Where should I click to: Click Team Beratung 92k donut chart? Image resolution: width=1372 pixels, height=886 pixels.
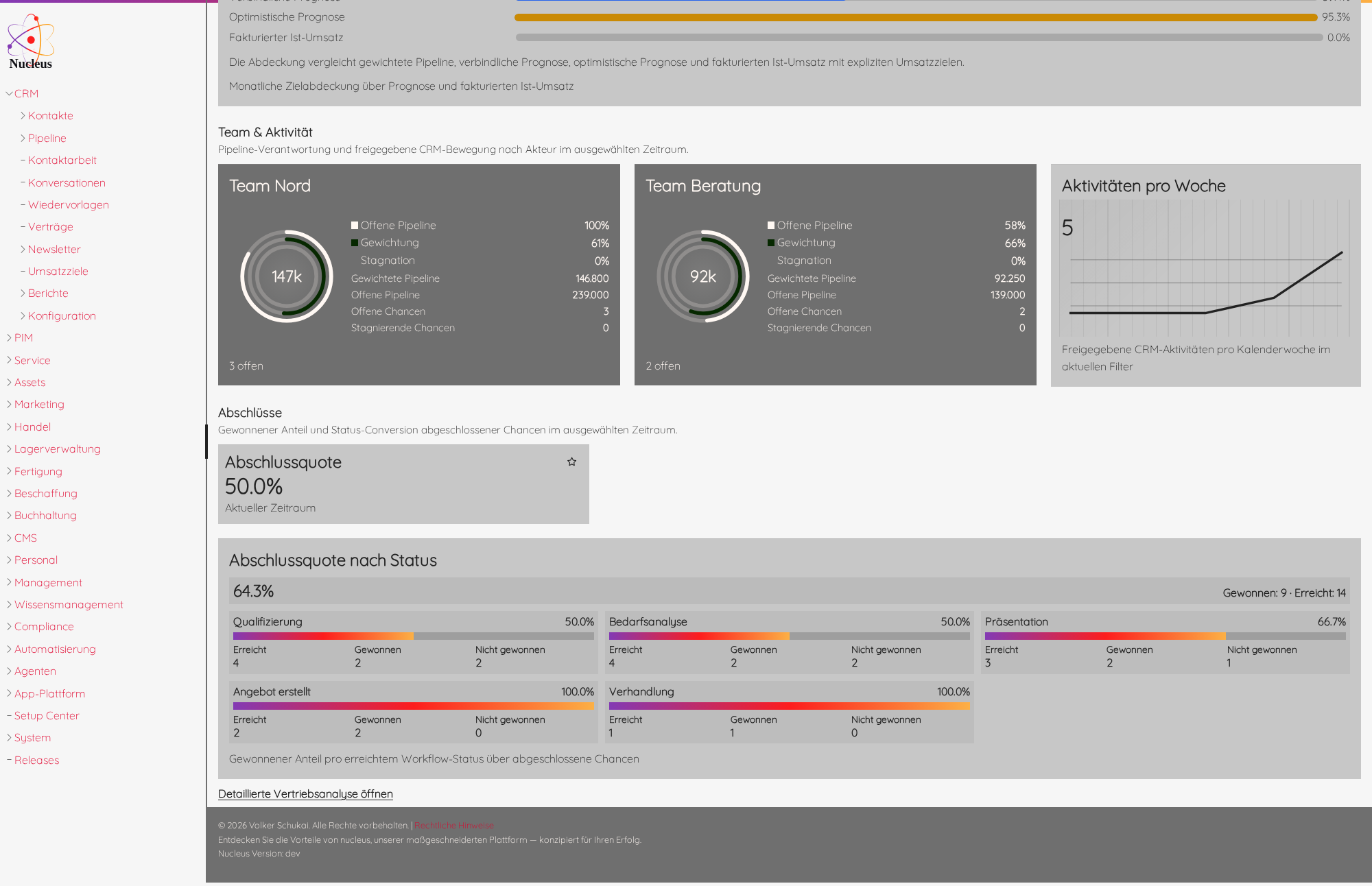coord(703,276)
